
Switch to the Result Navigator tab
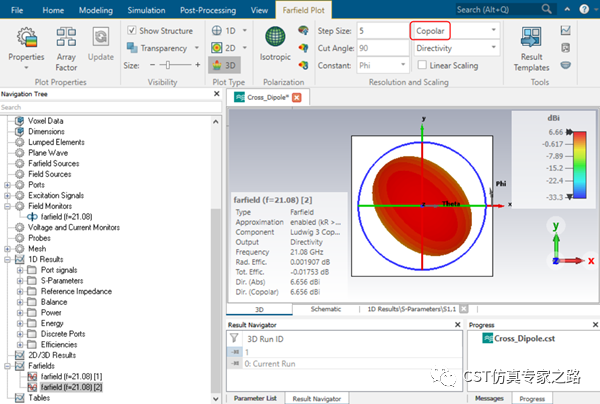pos(319,398)
